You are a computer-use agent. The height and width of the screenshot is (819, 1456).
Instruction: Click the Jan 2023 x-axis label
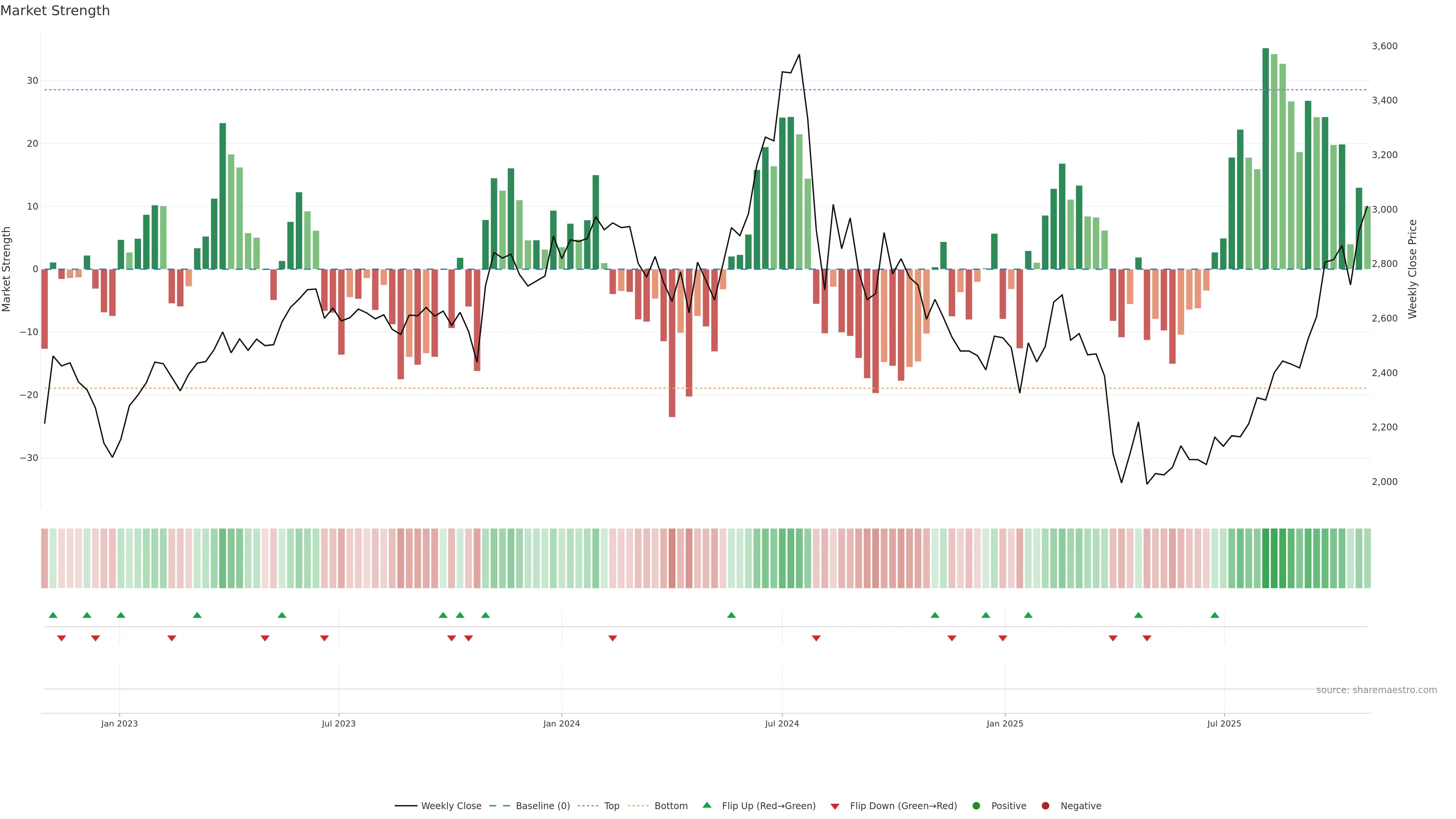tap(119, 723)
